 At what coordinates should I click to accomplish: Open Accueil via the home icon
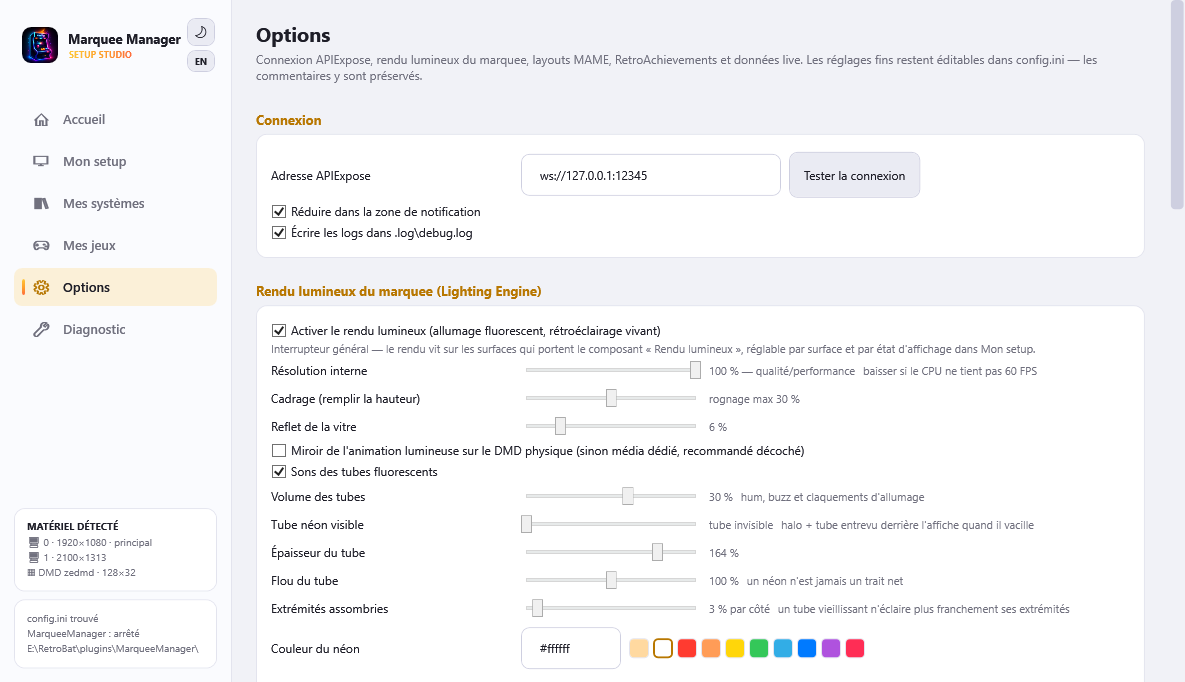pyautogui.click(x=42, y=119)
